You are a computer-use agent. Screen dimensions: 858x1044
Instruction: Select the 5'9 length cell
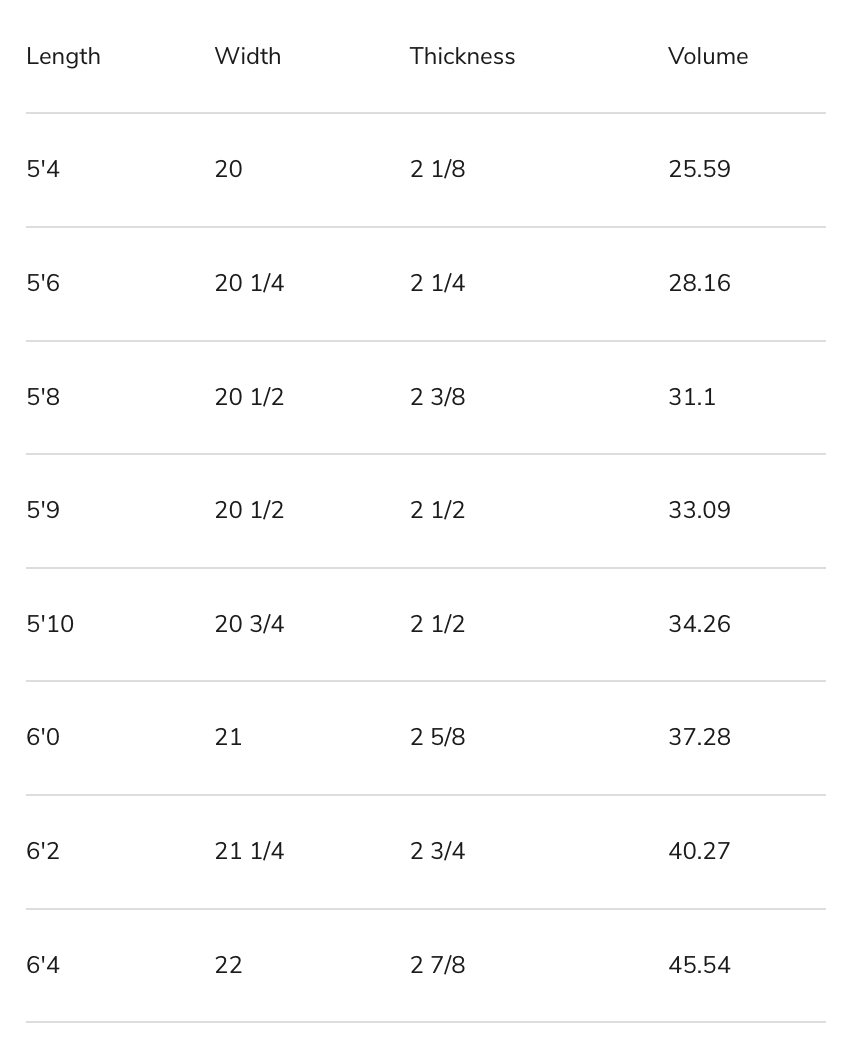tap(43, 510)
